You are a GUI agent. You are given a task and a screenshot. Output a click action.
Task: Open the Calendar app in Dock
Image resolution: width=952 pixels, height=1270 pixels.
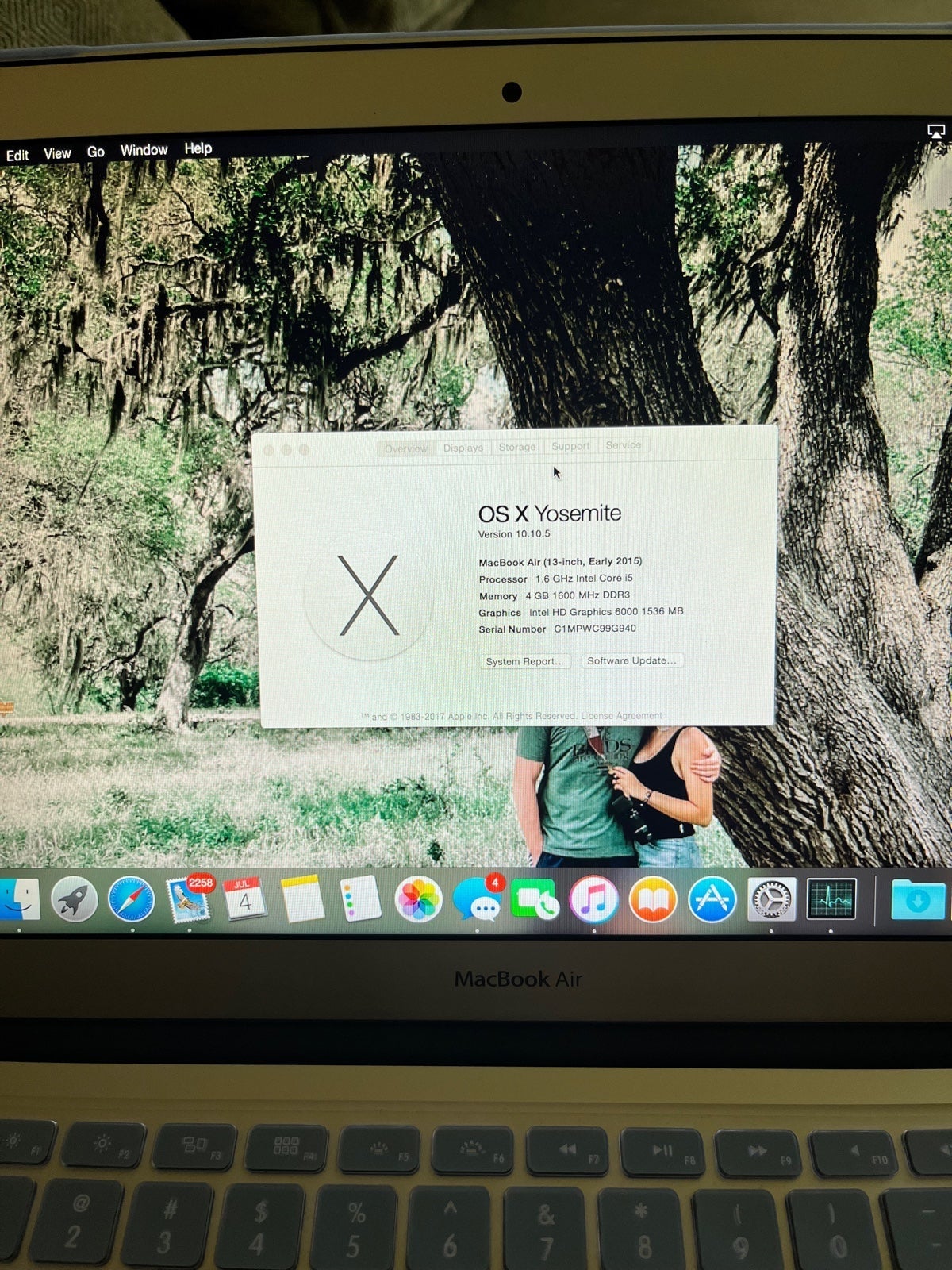pyautogui.click(x=245, y=899)
